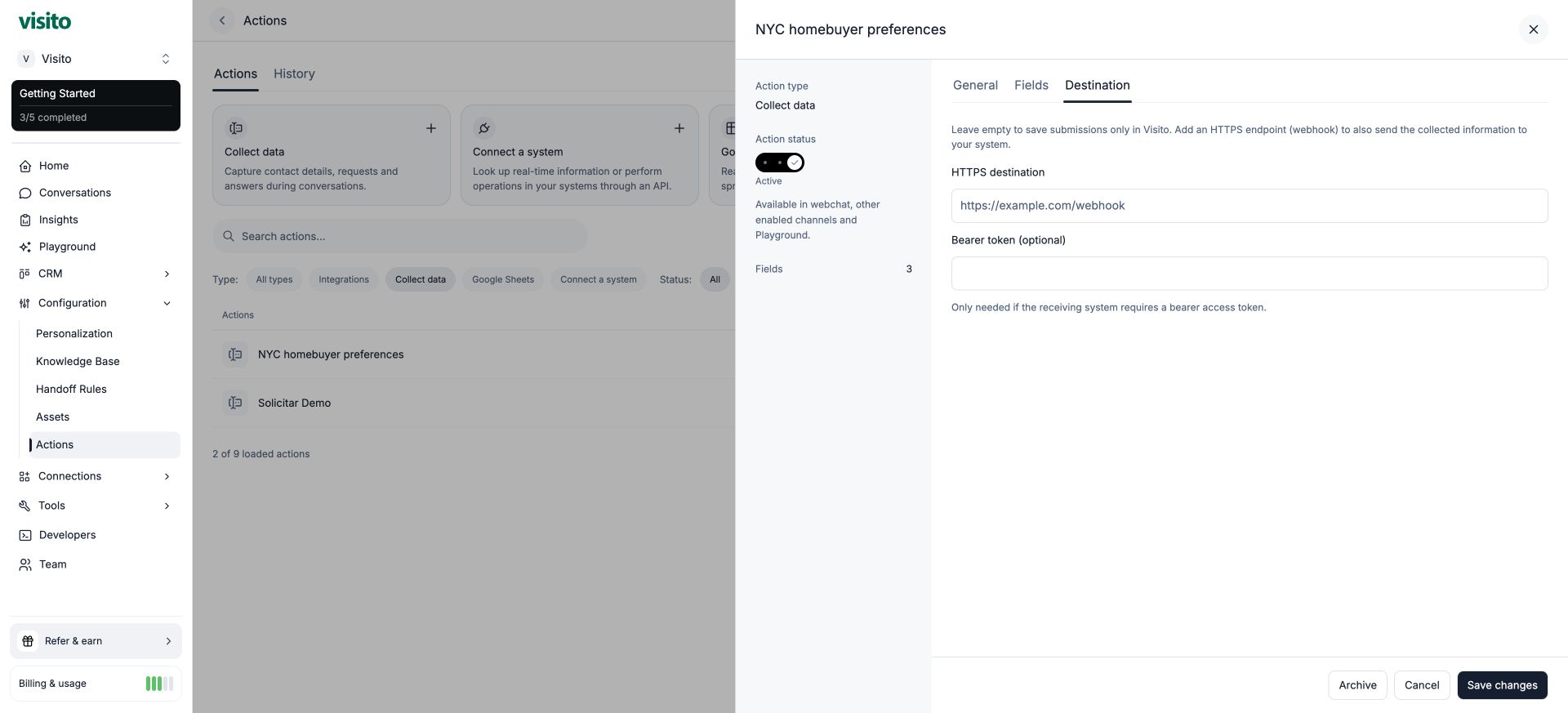1568x713 pixels.
Task: Expand the Tools menu
Action: click(167, 506)
